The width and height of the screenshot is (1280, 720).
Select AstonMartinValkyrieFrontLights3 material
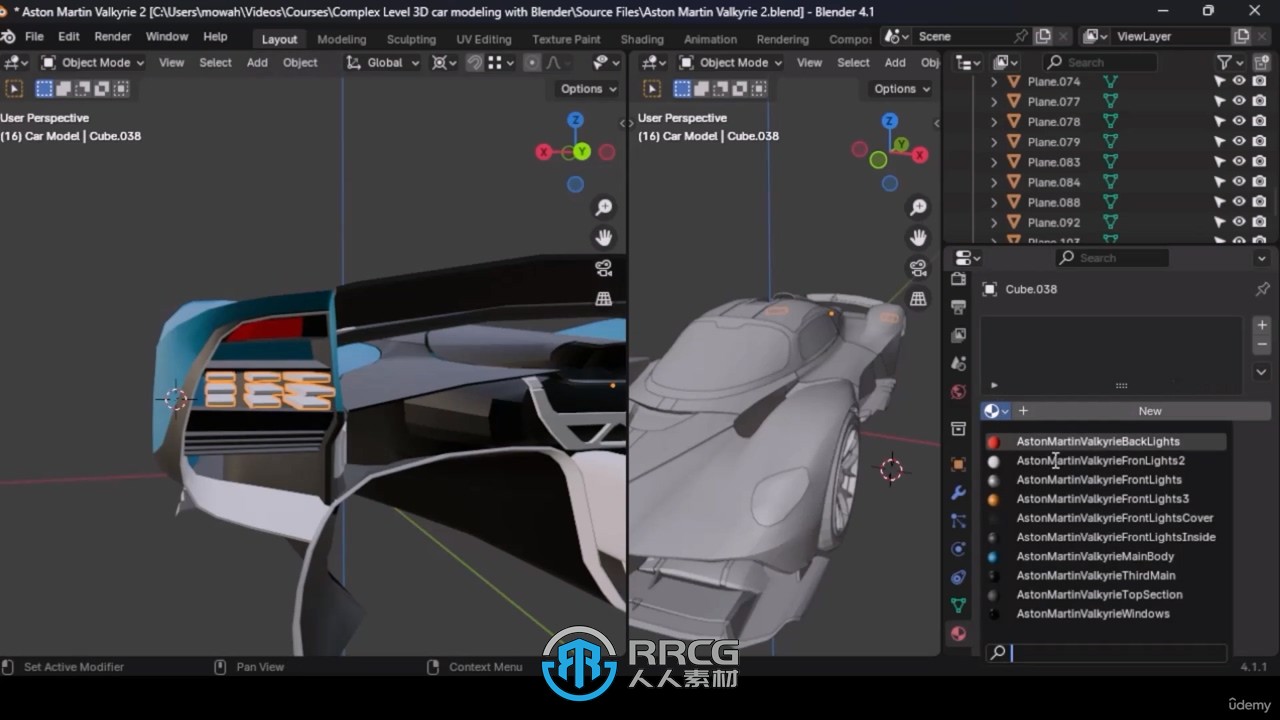pos(1105,499)
